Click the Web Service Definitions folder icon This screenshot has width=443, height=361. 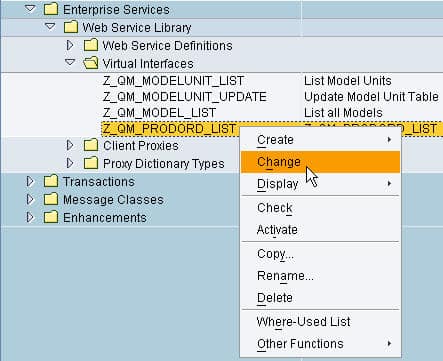click(x=91, y=45)
